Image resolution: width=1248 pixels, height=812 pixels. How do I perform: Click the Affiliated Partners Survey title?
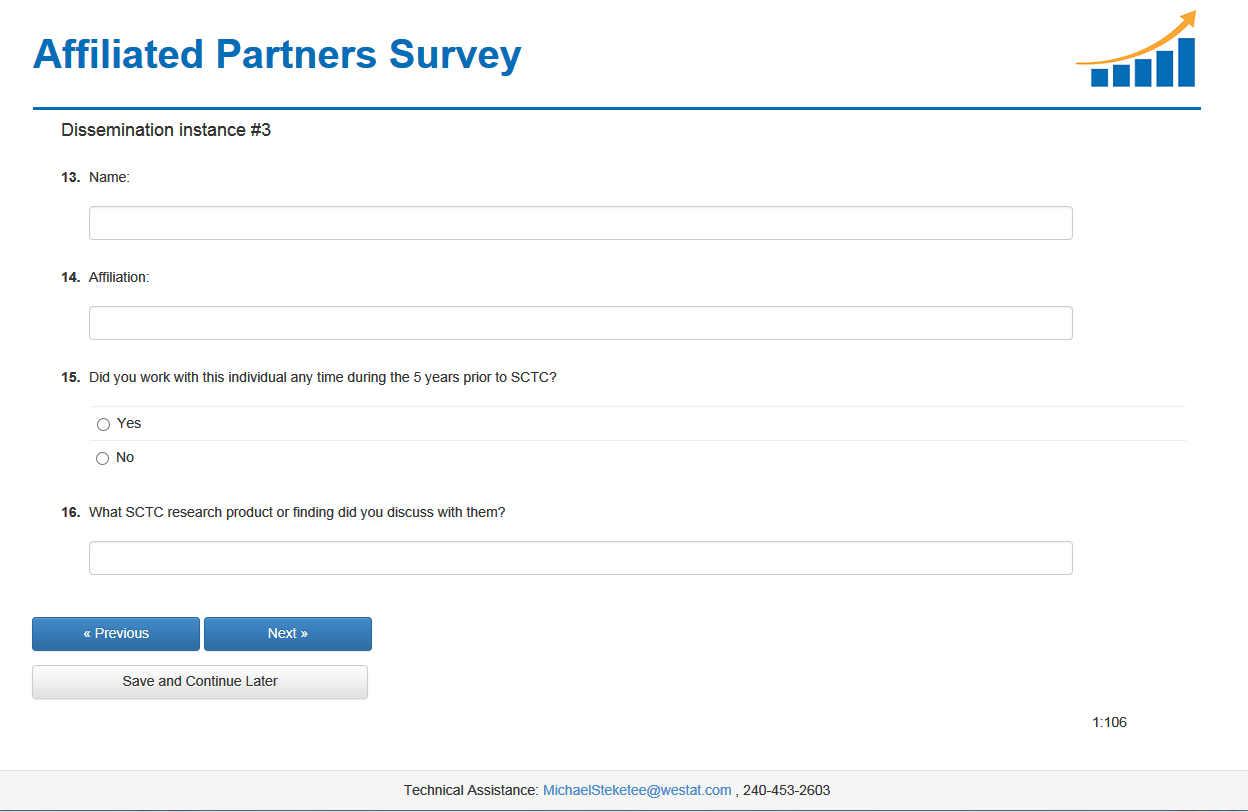(277, 55)
